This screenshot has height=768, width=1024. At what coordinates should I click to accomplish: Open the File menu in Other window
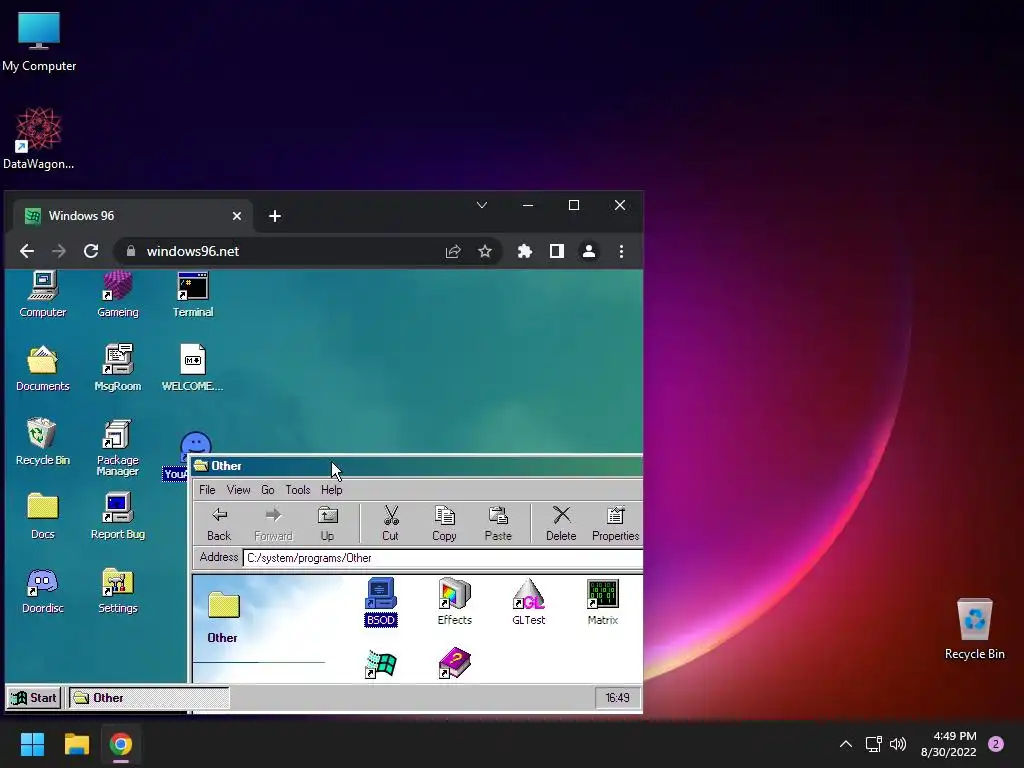pos(207,490)
